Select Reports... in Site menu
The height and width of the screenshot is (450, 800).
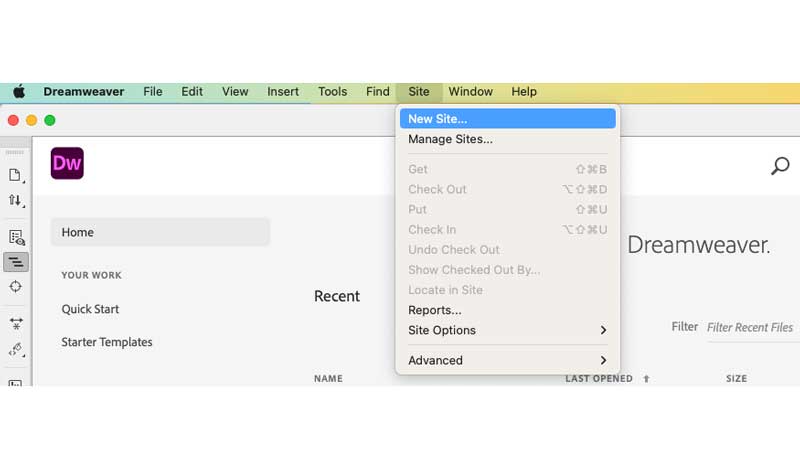pyautogui.click(x=508, y=310)
